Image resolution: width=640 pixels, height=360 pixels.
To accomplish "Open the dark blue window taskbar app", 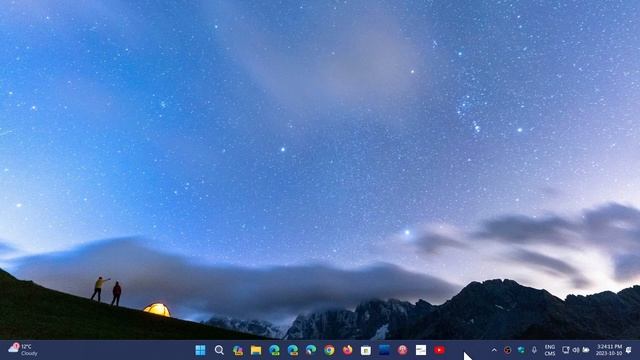I will pyautogui.click(x=384, y=350).
